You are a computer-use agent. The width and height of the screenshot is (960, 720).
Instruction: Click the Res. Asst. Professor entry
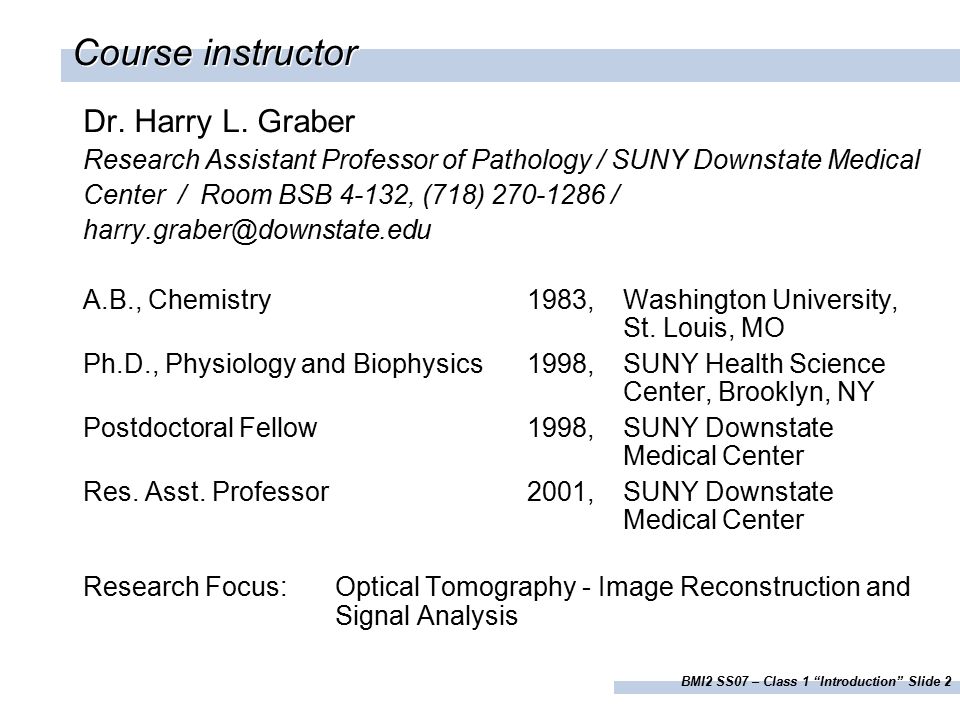click(206, 492)
